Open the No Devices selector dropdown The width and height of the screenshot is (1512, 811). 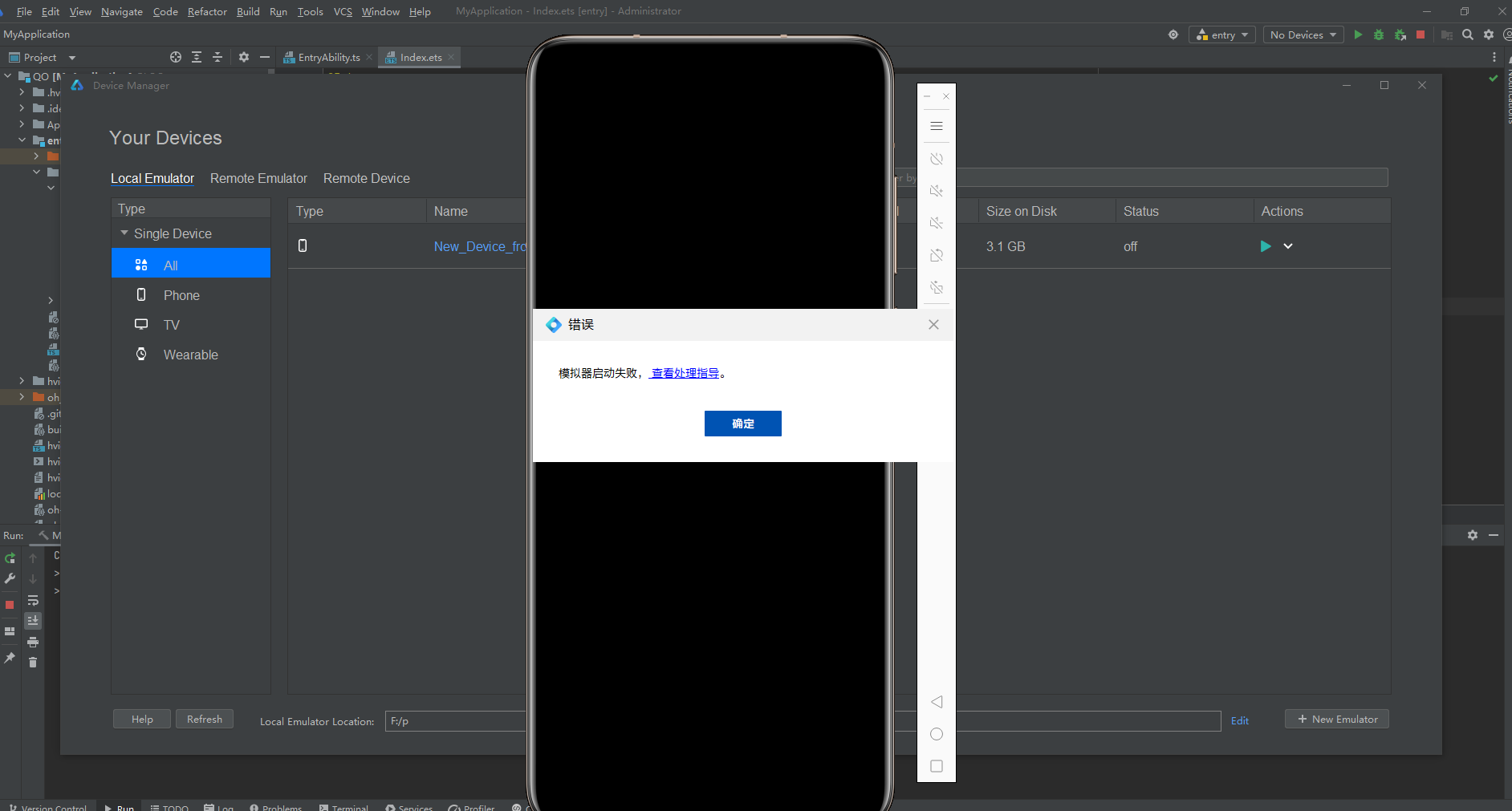[1303, 34]
